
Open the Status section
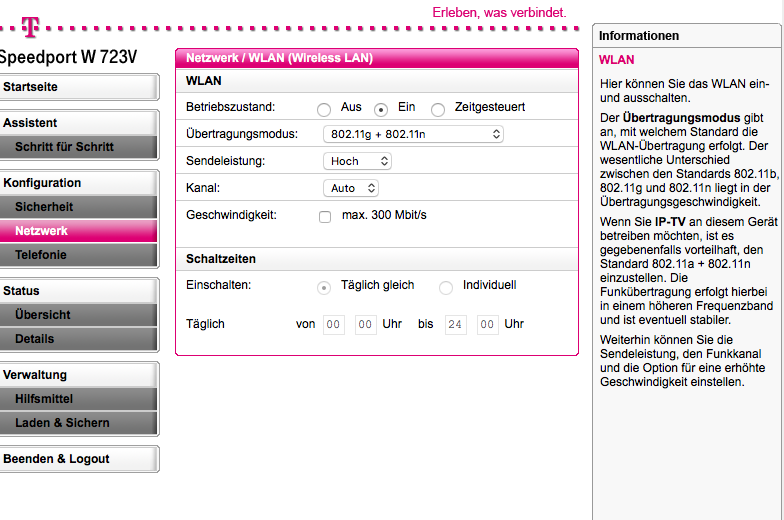coord(78,291)
